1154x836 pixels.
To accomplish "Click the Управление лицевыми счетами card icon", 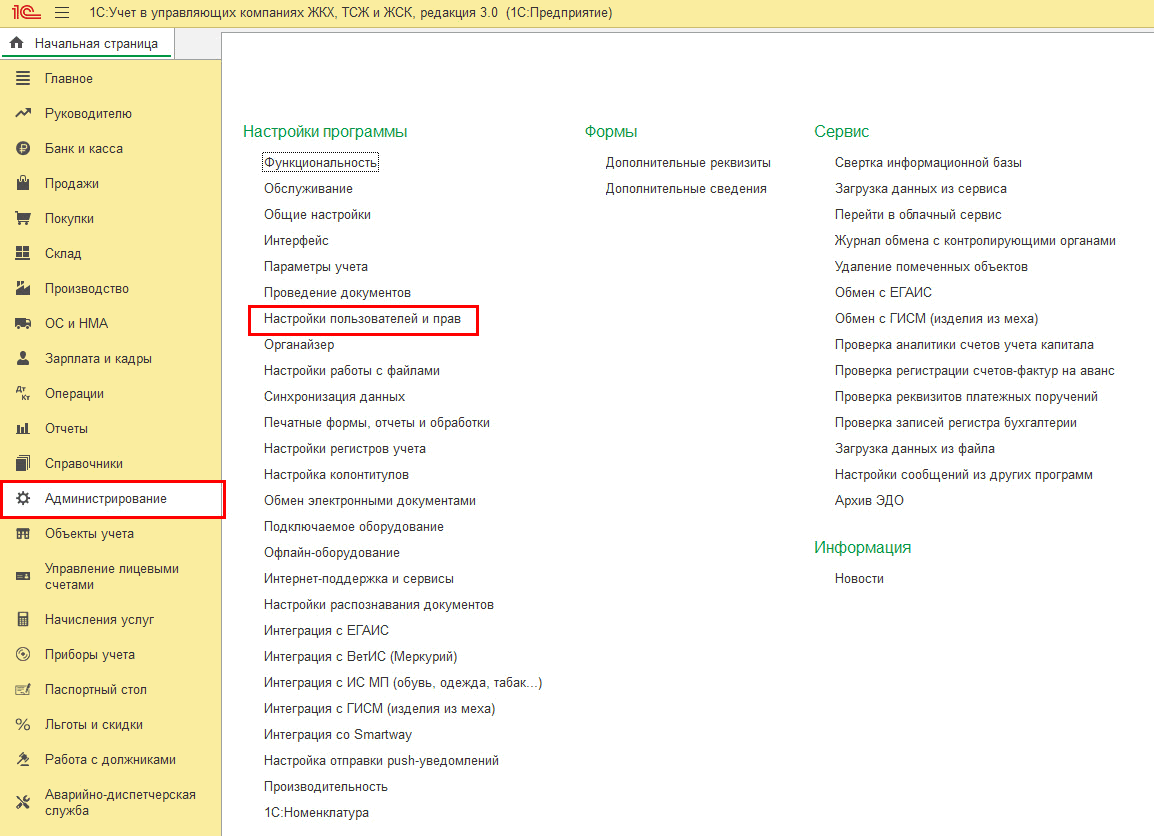I will 23,576.
